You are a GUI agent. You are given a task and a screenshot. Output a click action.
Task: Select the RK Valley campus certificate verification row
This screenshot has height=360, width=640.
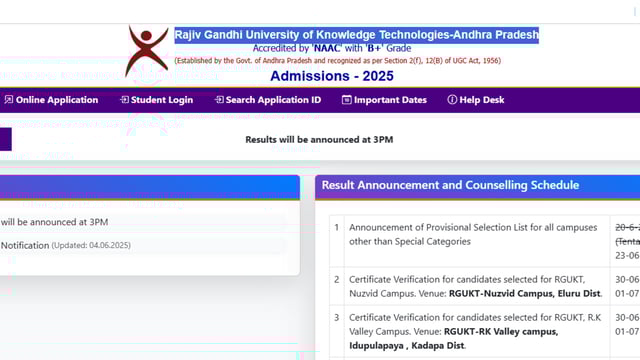pos(484,331)
